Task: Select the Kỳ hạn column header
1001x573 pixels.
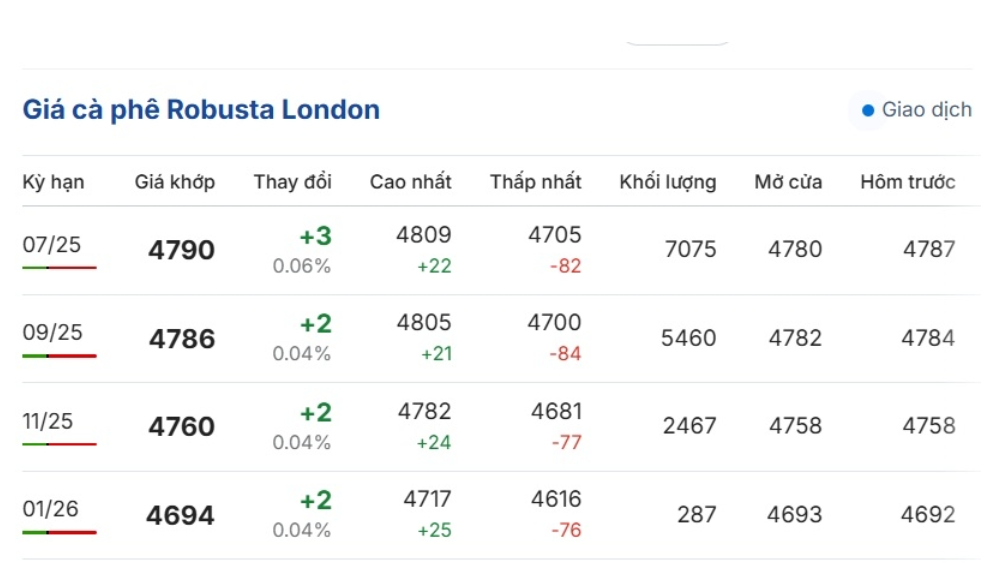Action: pyautogui.click(x=53, y=182)
